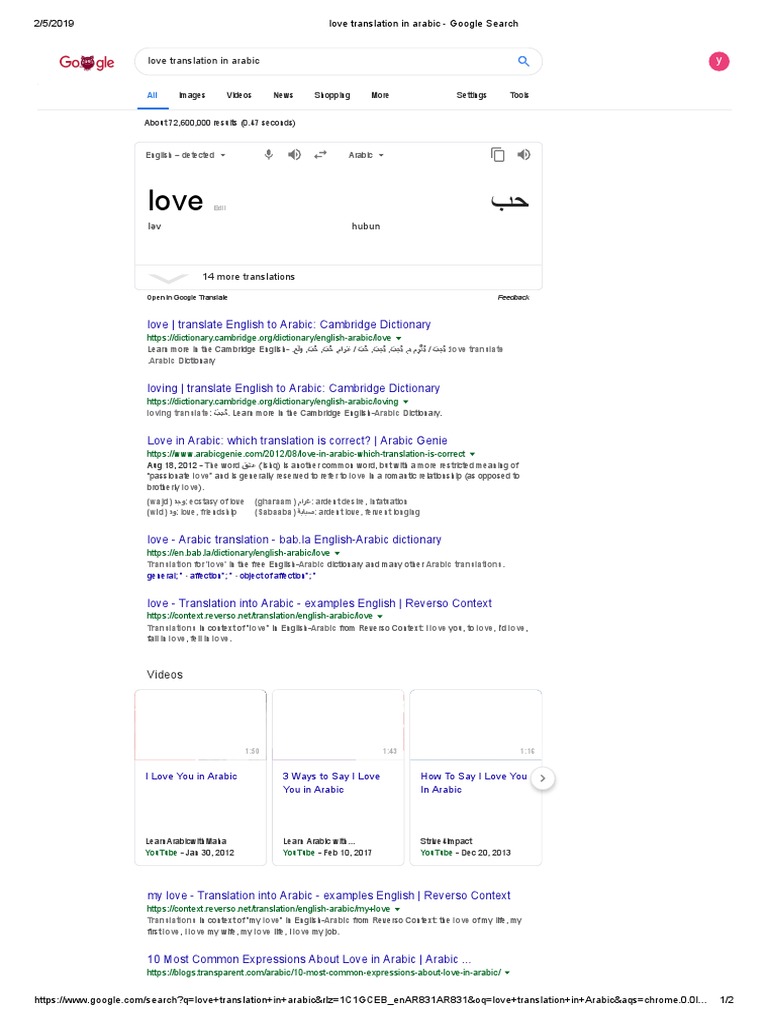Open the account avatar with letter y
Image resolution: width=768 pixels, height=1024 pixels.
point(718,61)
